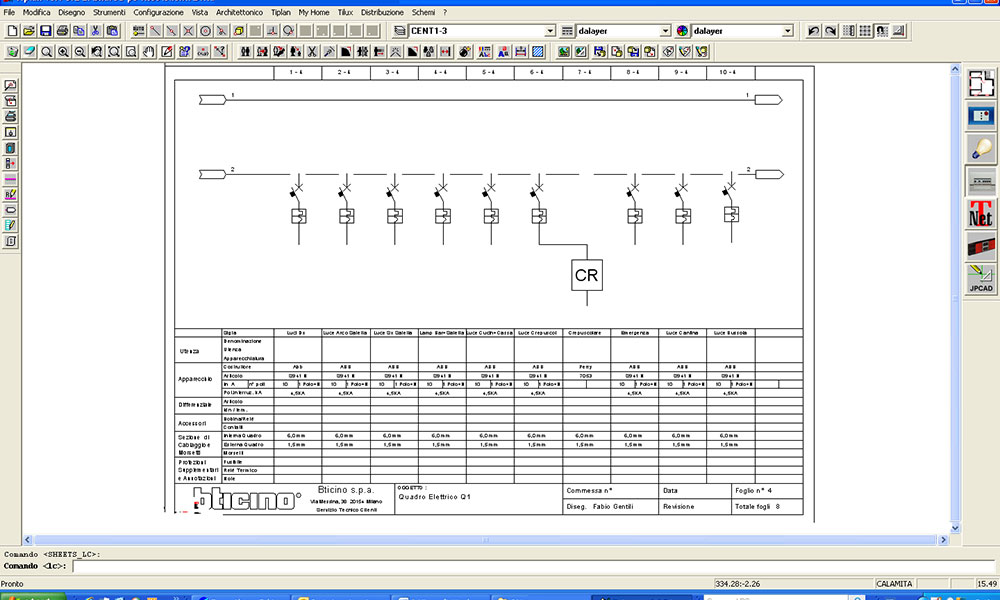Open the Distribuzione menu

382,12
